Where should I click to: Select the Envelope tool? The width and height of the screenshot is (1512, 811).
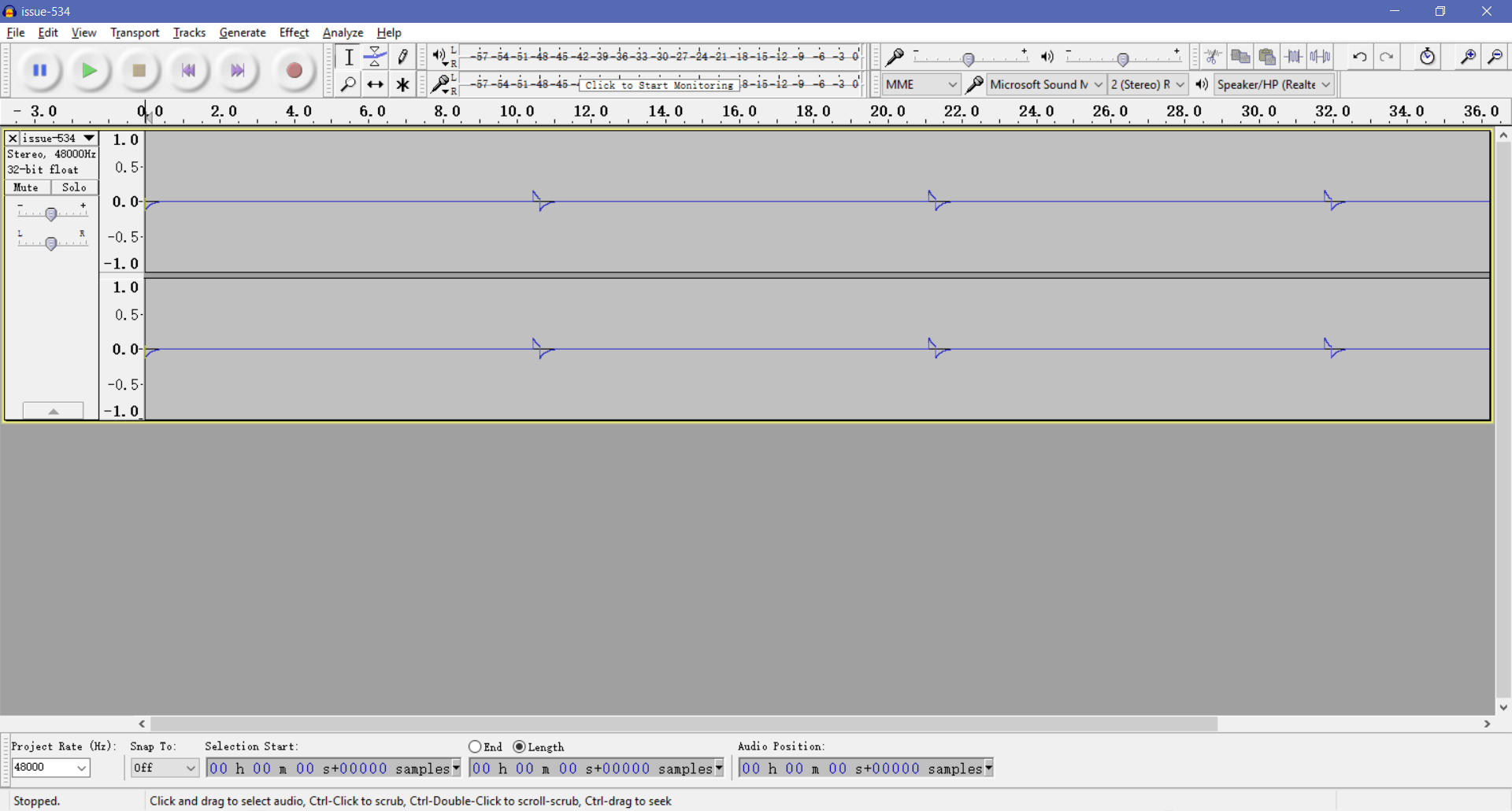click(x=376, y=57)
